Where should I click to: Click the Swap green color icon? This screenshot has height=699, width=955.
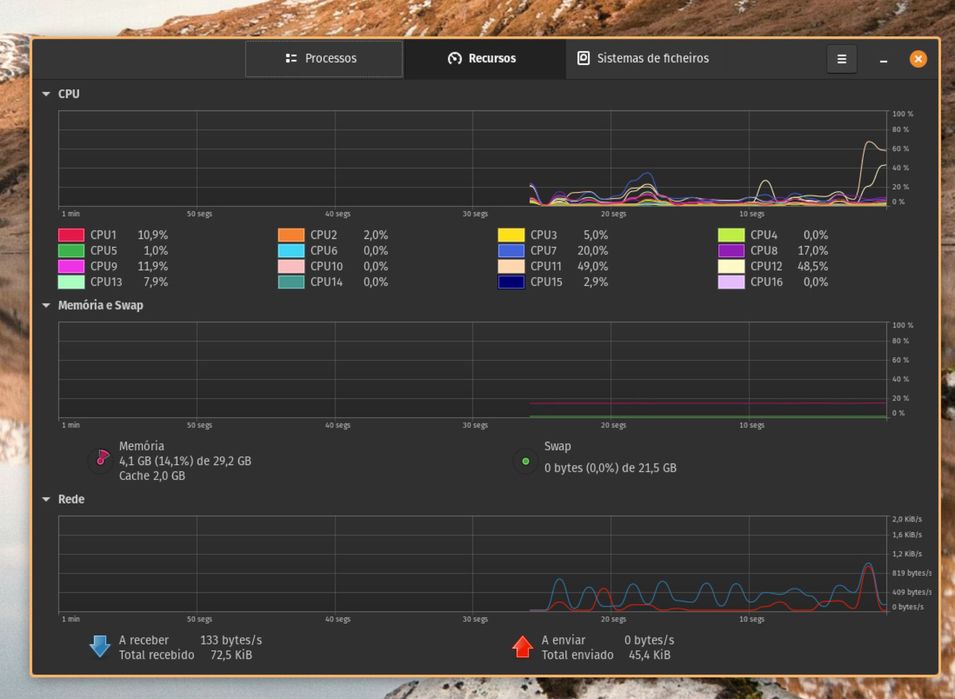(526, 462)
